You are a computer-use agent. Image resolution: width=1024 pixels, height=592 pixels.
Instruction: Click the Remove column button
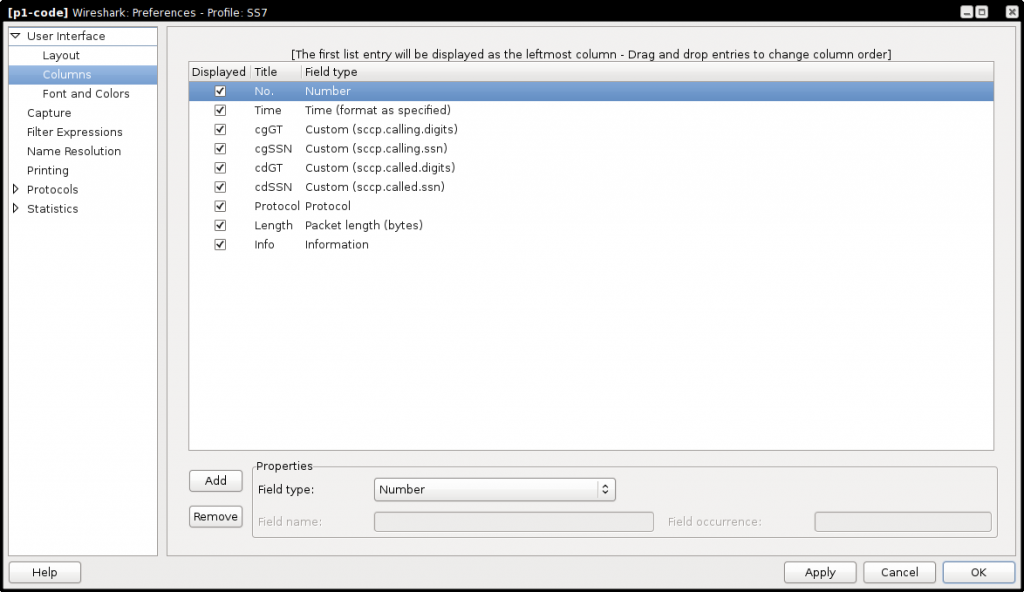pyautogui.click(x=216, y=517)
